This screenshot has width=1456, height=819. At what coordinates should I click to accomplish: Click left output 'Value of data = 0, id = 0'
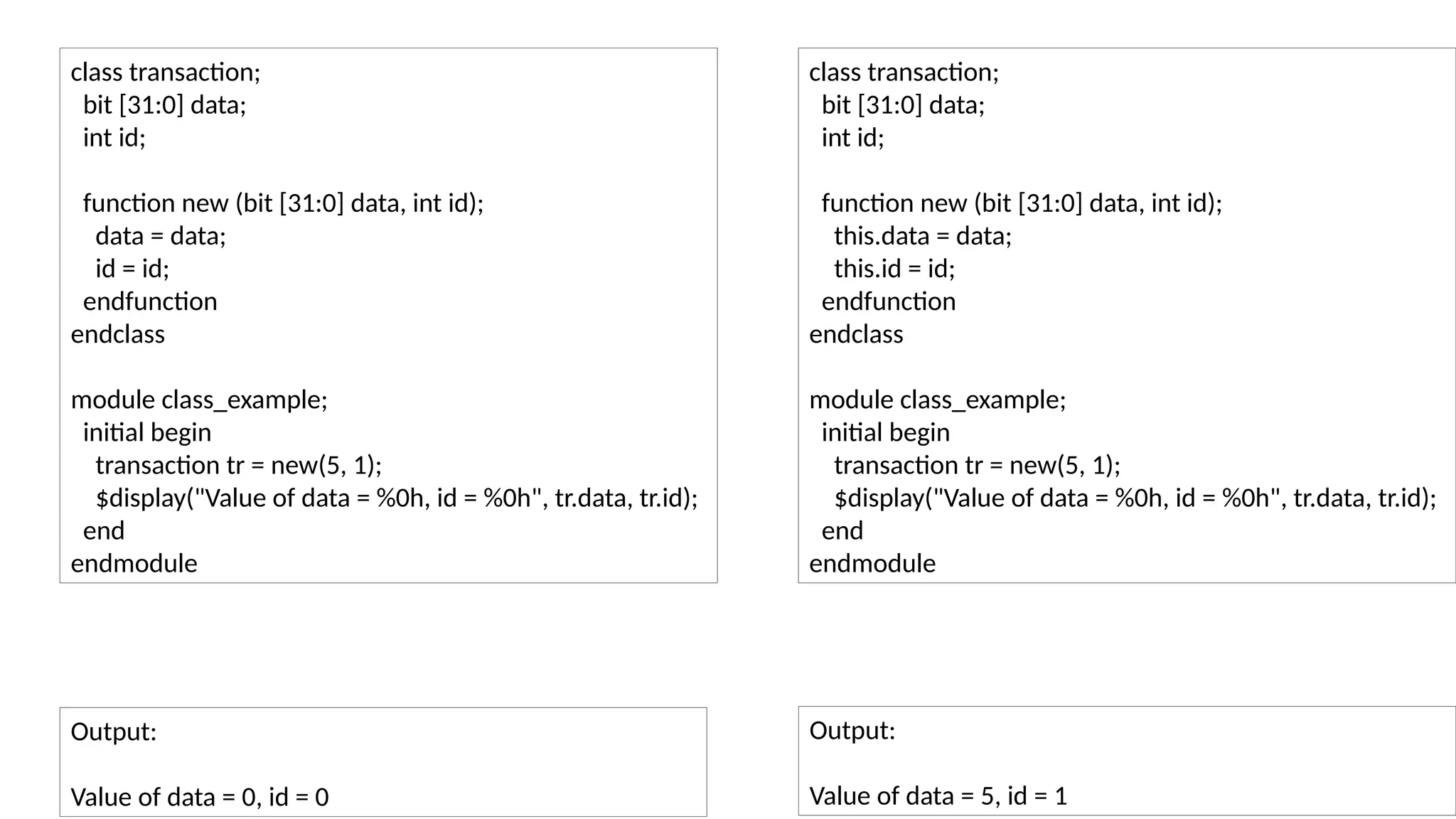pos(200,797)
